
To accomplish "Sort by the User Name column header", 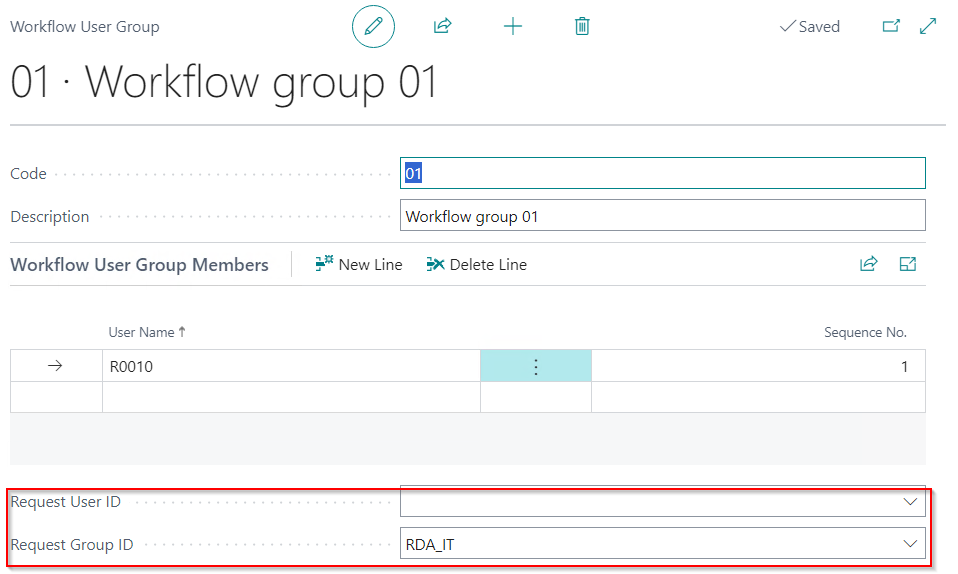I will pyautogui.click(x=147, y=332).
